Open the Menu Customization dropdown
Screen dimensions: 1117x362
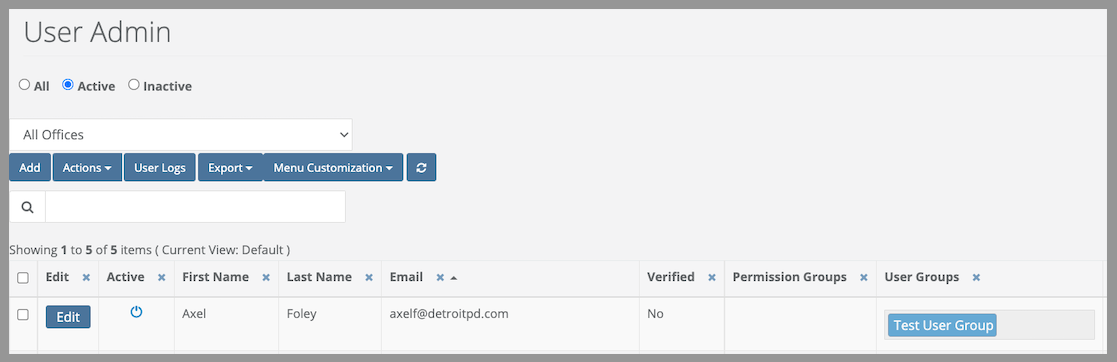(333, 167)
